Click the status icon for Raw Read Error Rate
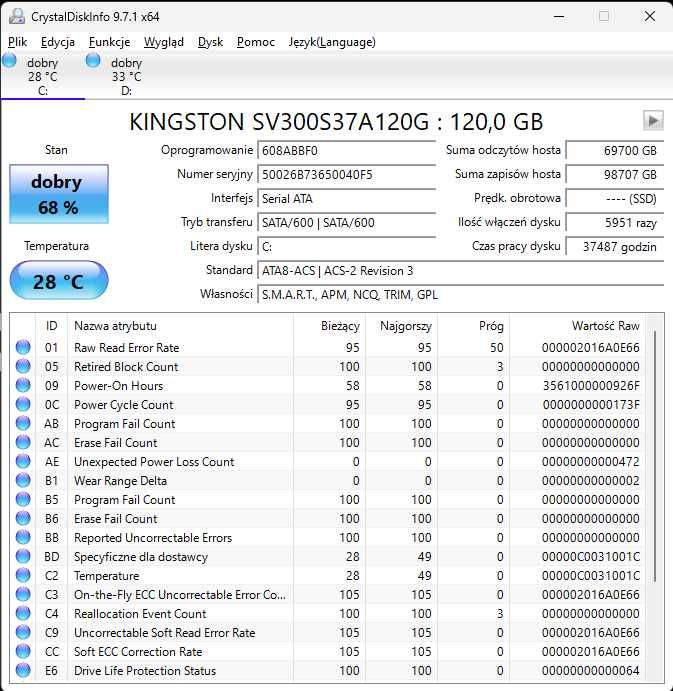673x691 pixels. coord(23,347)
